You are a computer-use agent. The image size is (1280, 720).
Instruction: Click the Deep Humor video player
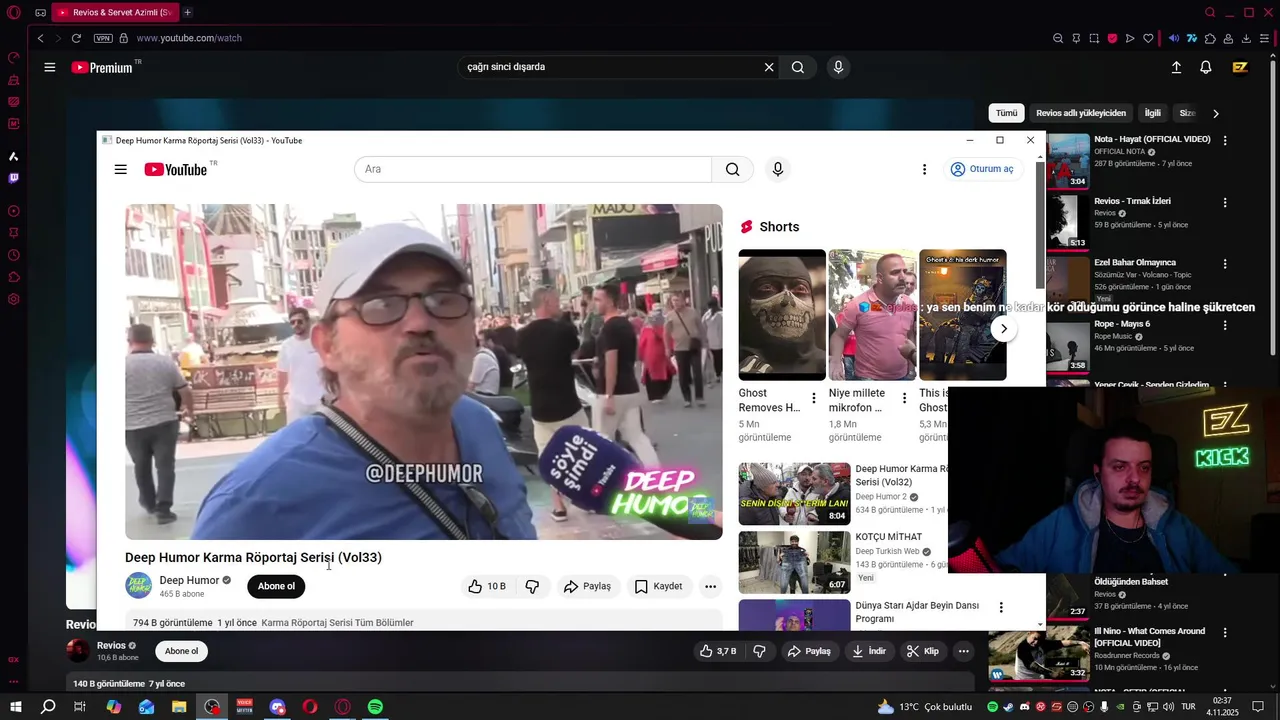tap(423, 372)
